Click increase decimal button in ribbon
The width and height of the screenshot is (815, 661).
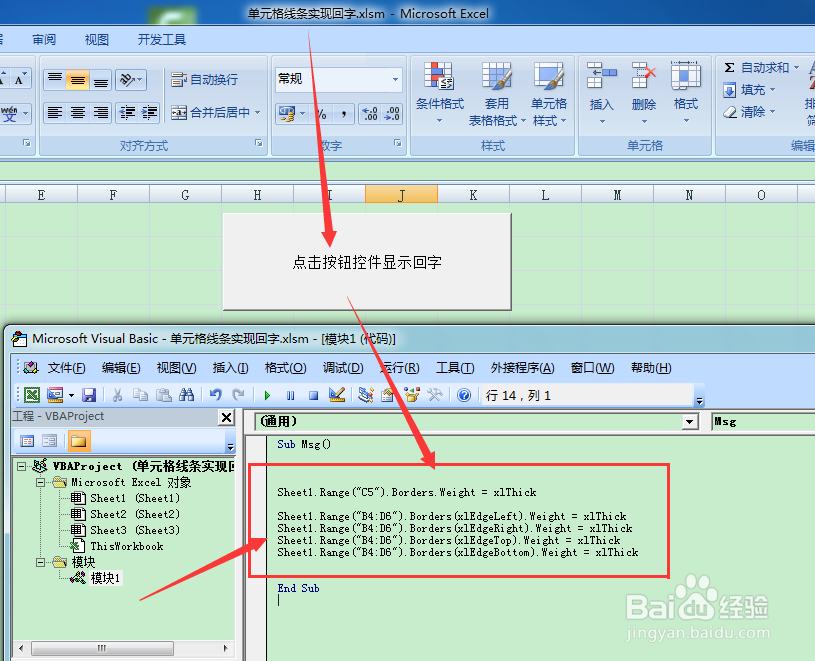370,113
